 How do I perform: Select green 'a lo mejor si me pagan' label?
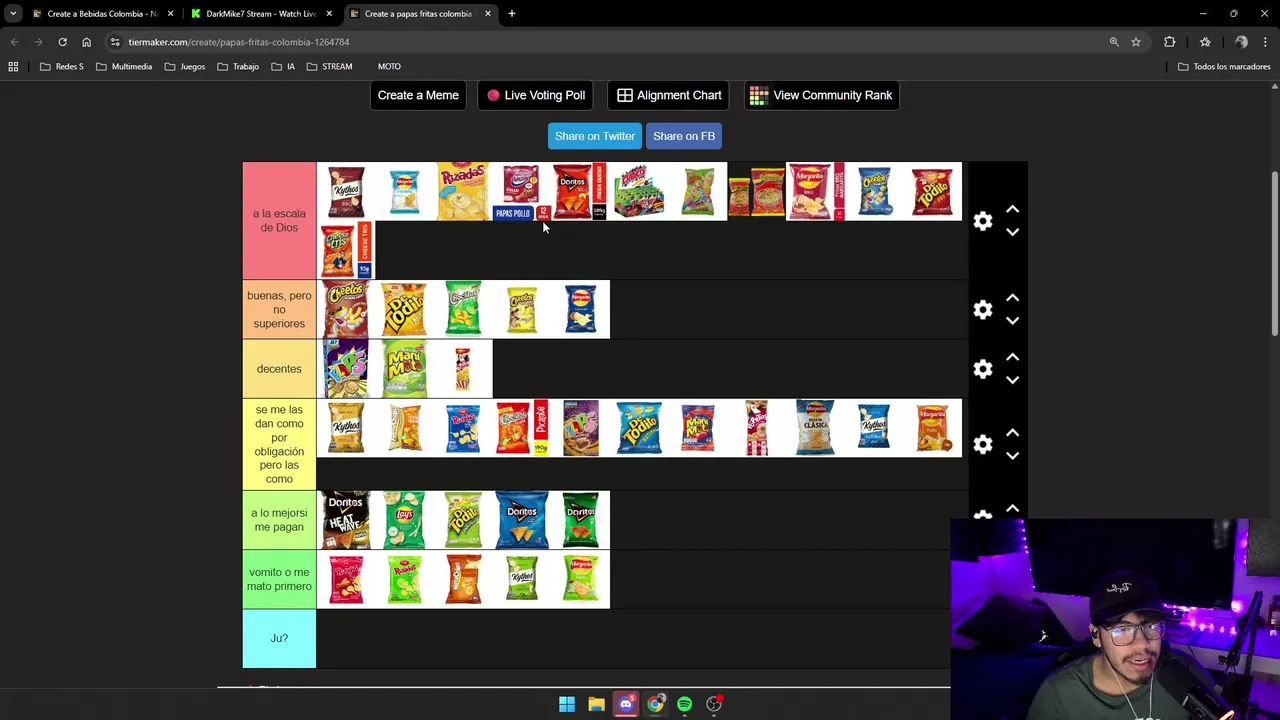click(x=279, y=520)
